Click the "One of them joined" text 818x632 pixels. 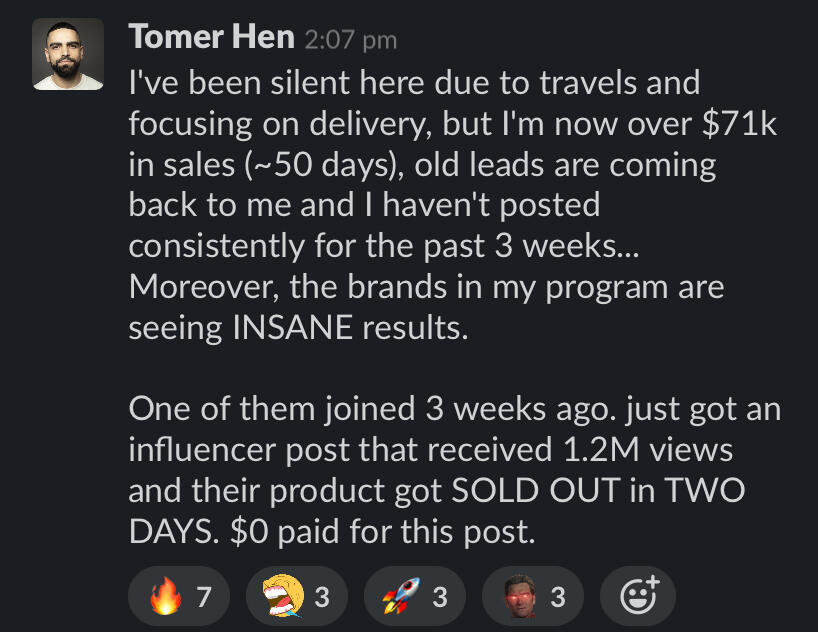pyautogui.click(x=258, y=409)
